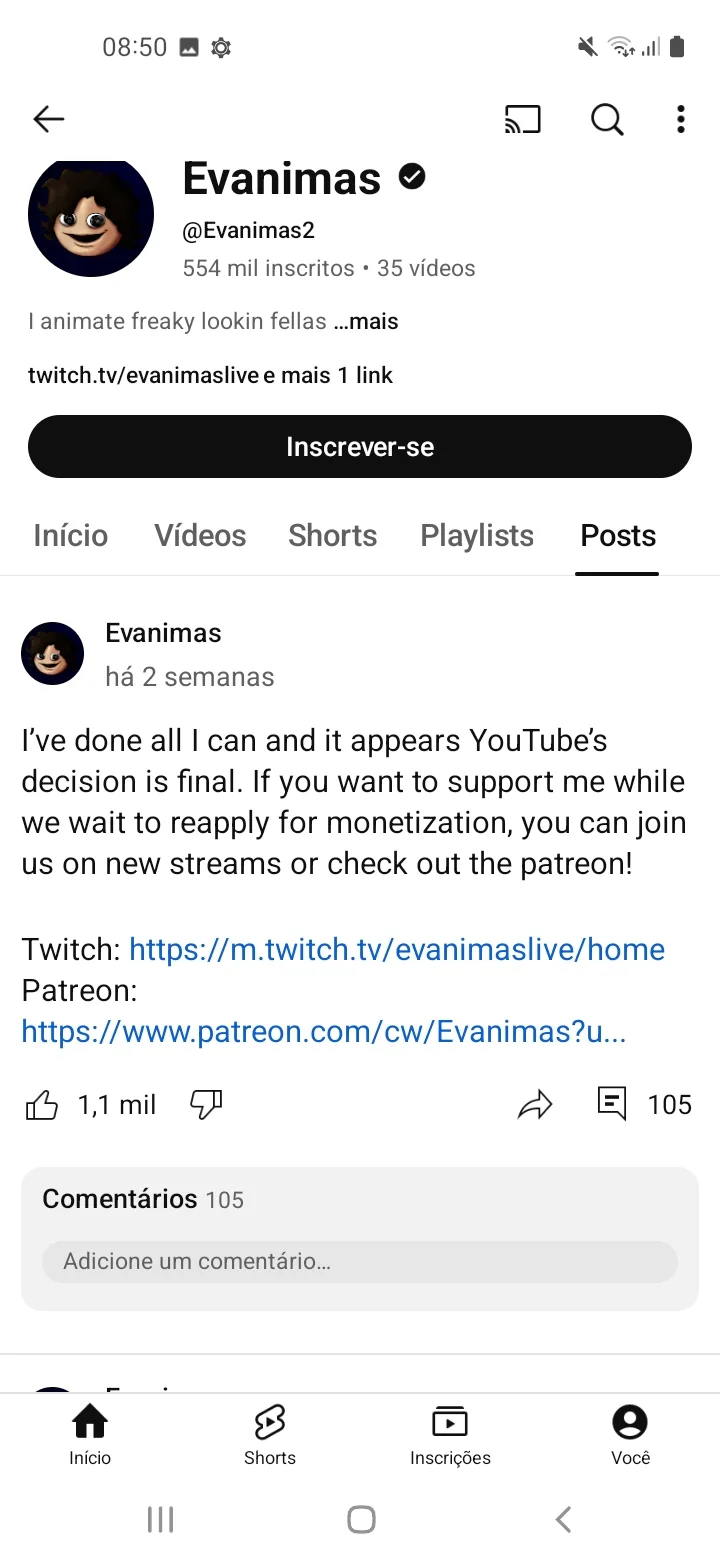This screenshot has height=1560, width=720.
Task: Open the Patreon link in post
Action: 324,1032
